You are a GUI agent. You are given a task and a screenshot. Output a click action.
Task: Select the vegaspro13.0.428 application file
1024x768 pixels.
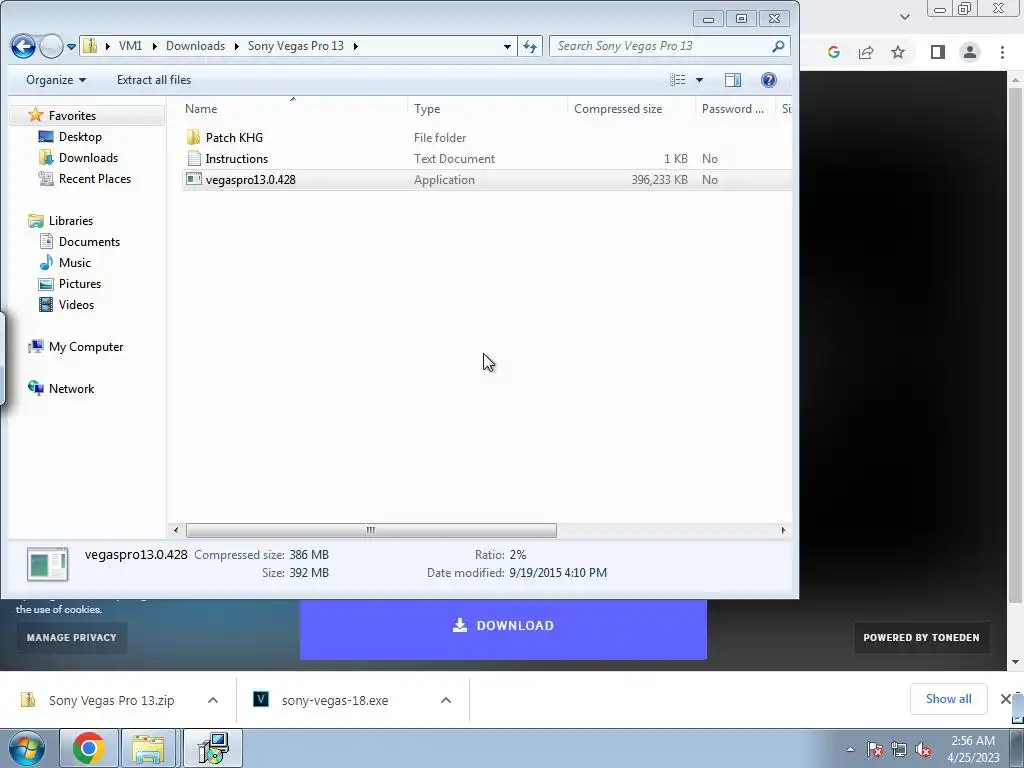click(x=250, y=180)
